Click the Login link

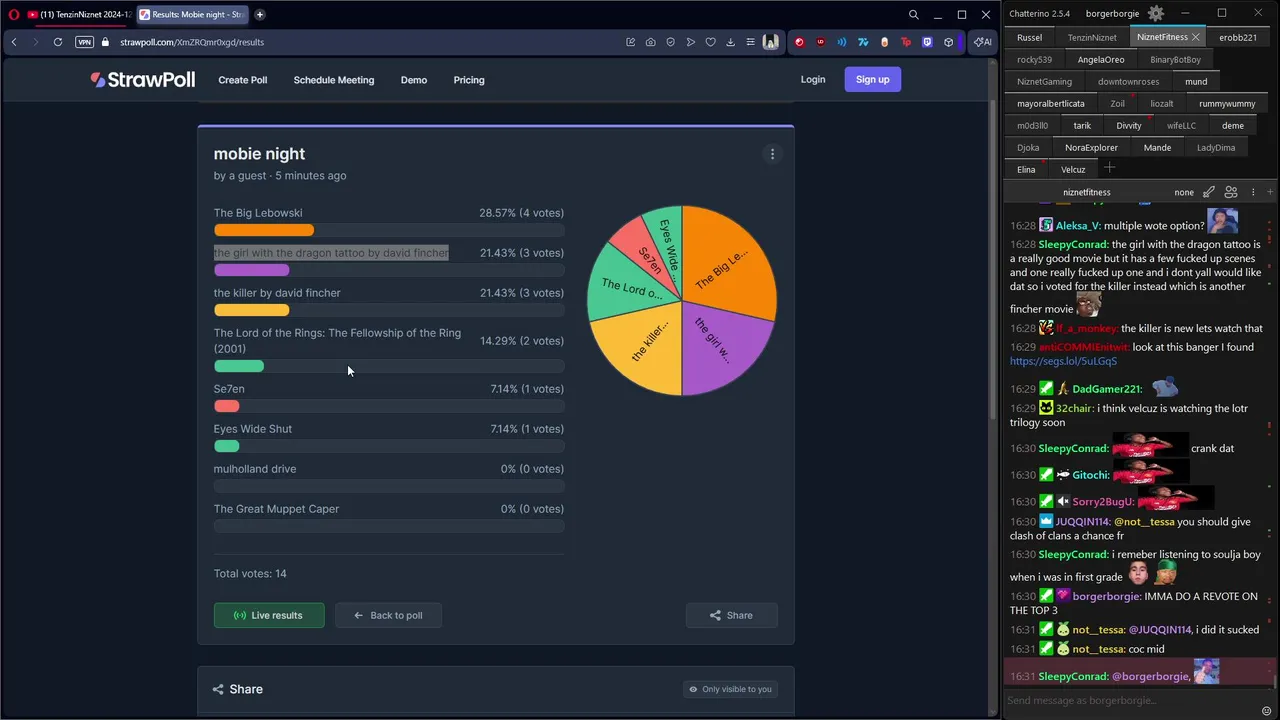click(x=813, y=80)
